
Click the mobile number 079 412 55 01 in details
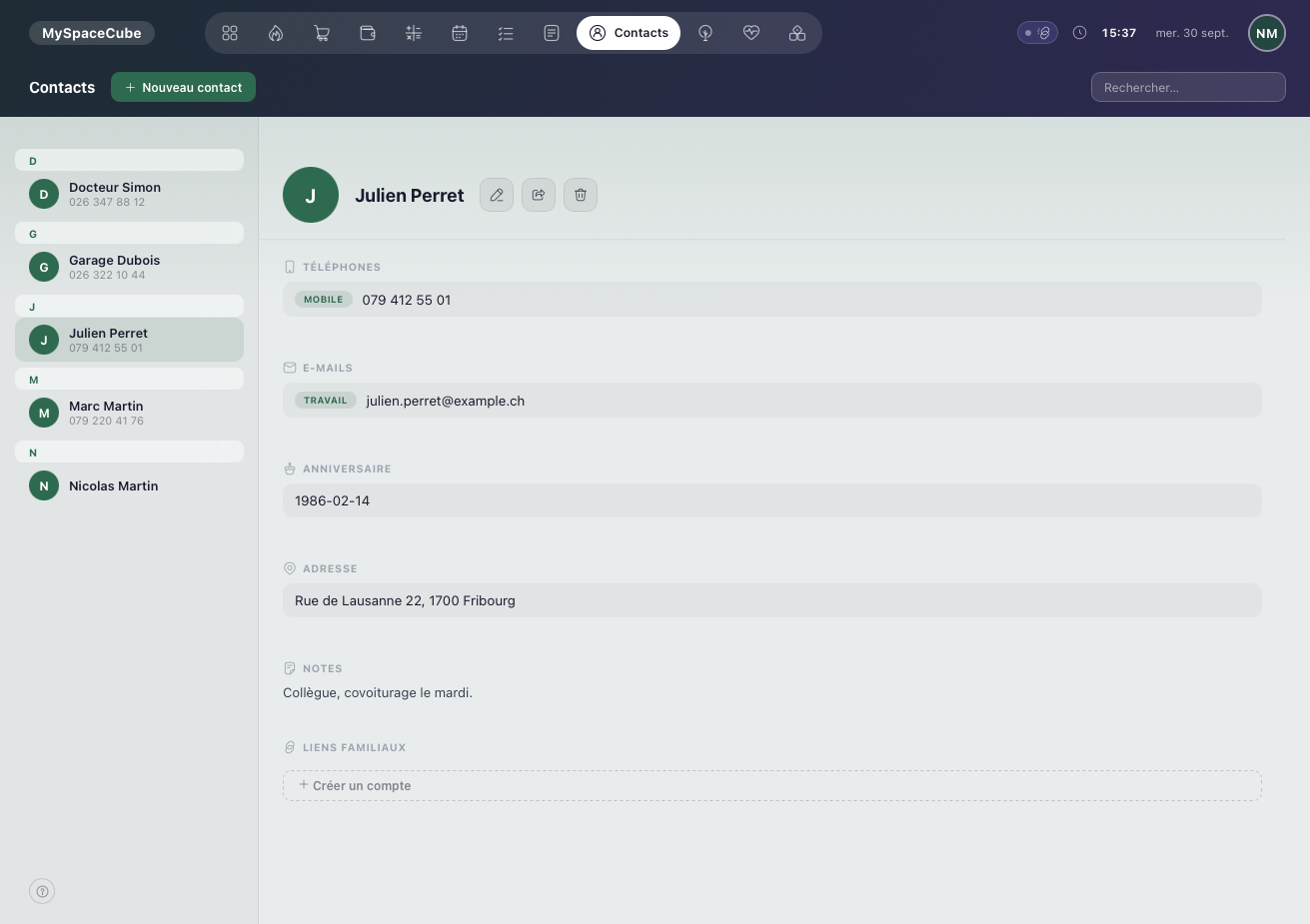coord(407,300)
